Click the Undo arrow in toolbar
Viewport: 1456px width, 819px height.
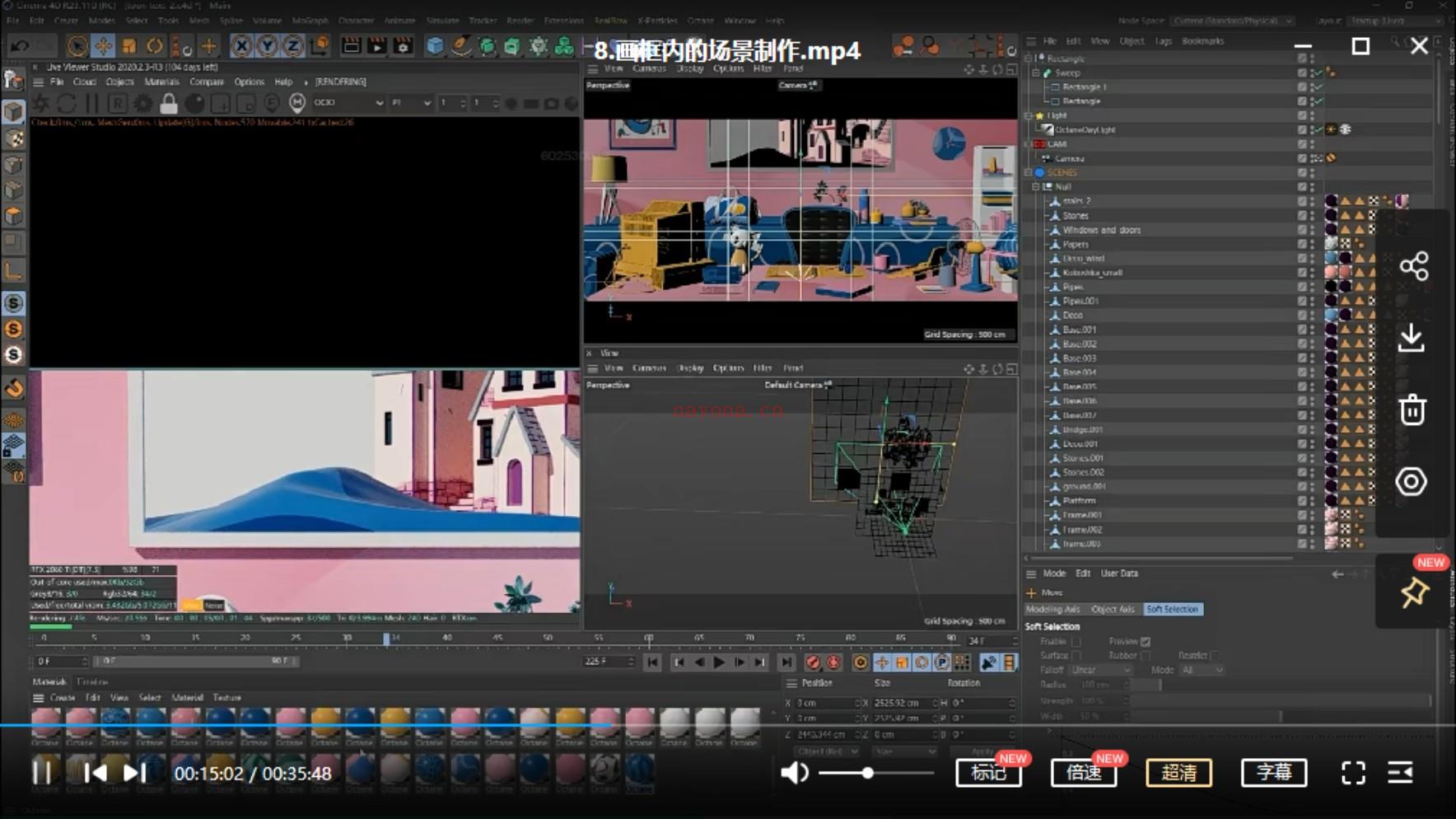20,45
